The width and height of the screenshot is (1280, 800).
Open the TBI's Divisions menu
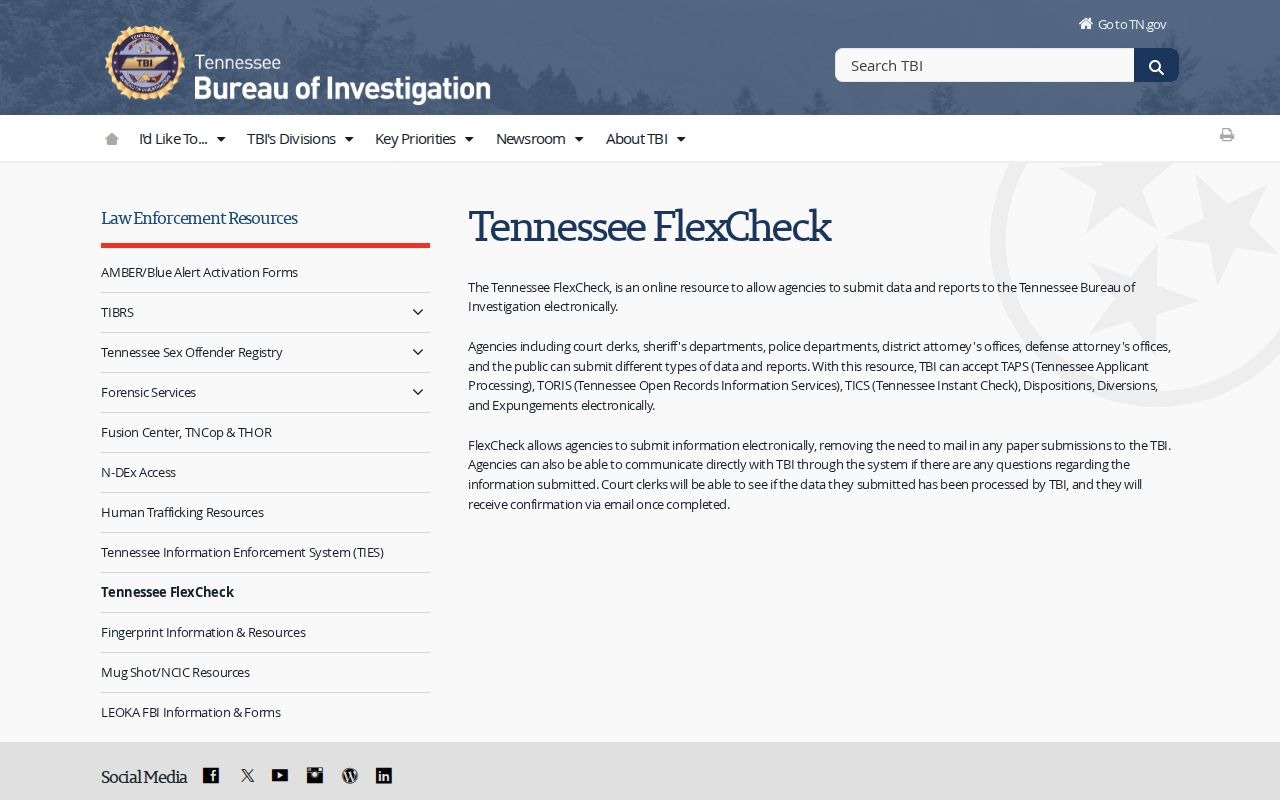(x=300, y=139)
